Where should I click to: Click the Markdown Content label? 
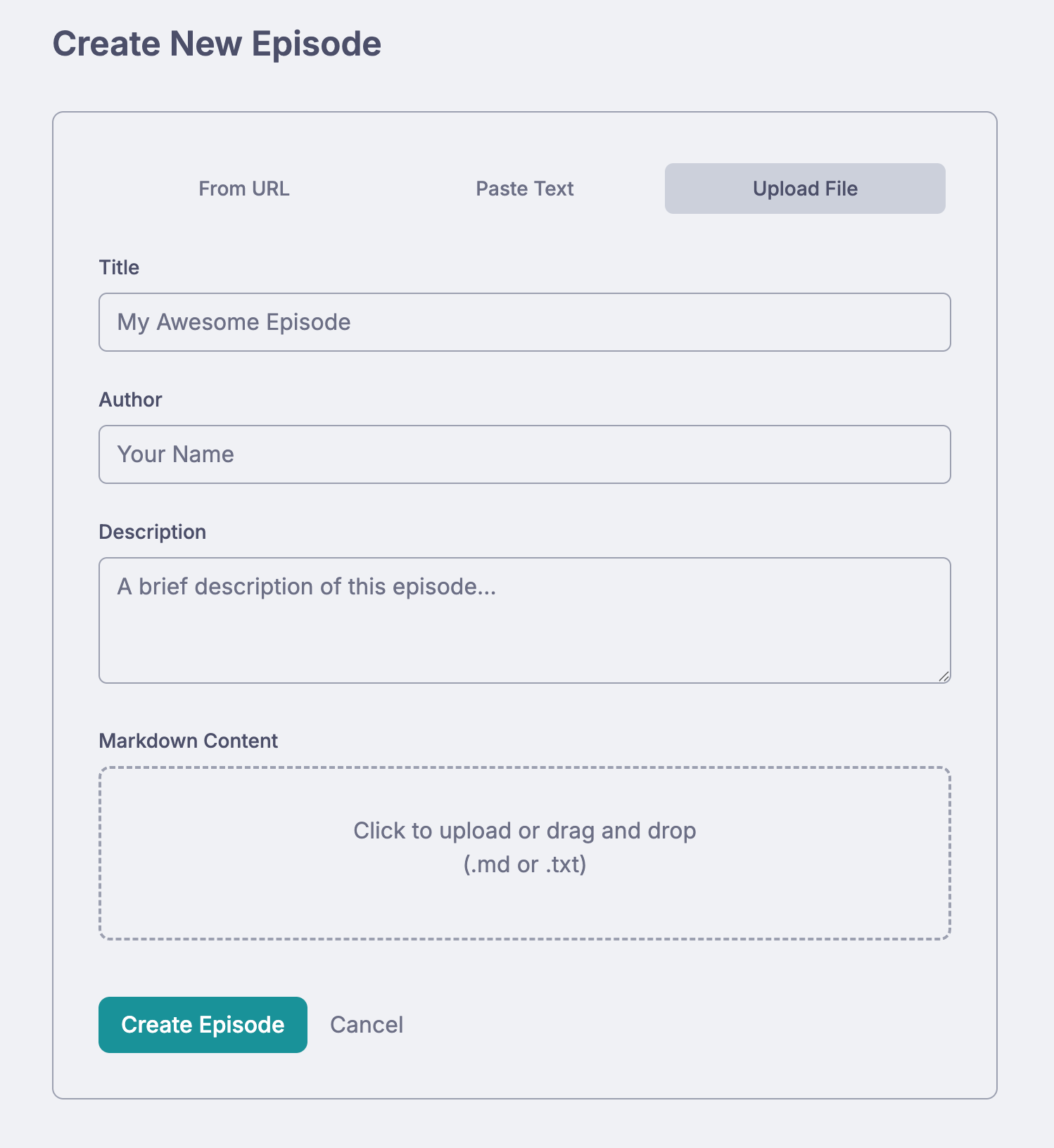[188, 741]
